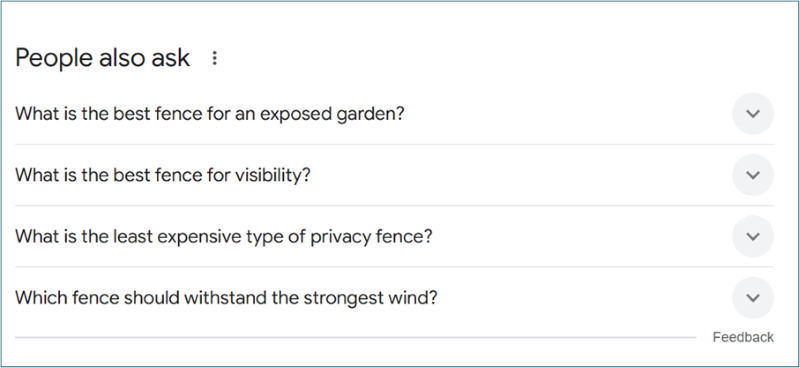Select question text 'What is the best fence for visibility?'
The image size is (800, 368).
click(163, 175)
